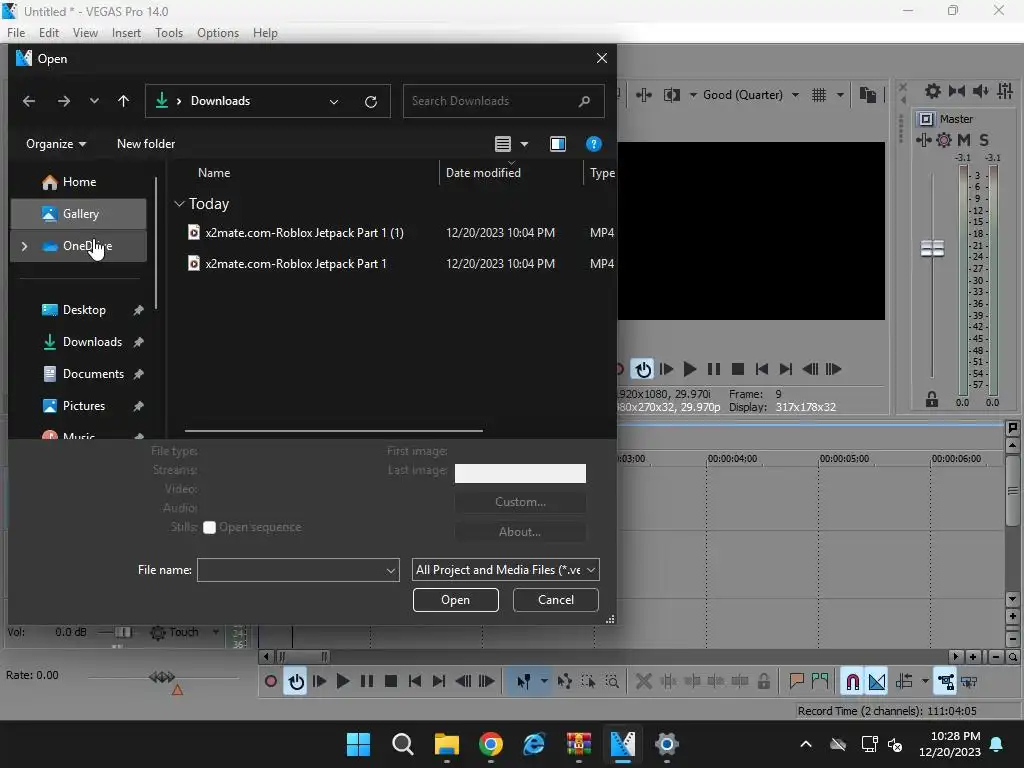Select the Envelope Edit tool

pos(565,682)
